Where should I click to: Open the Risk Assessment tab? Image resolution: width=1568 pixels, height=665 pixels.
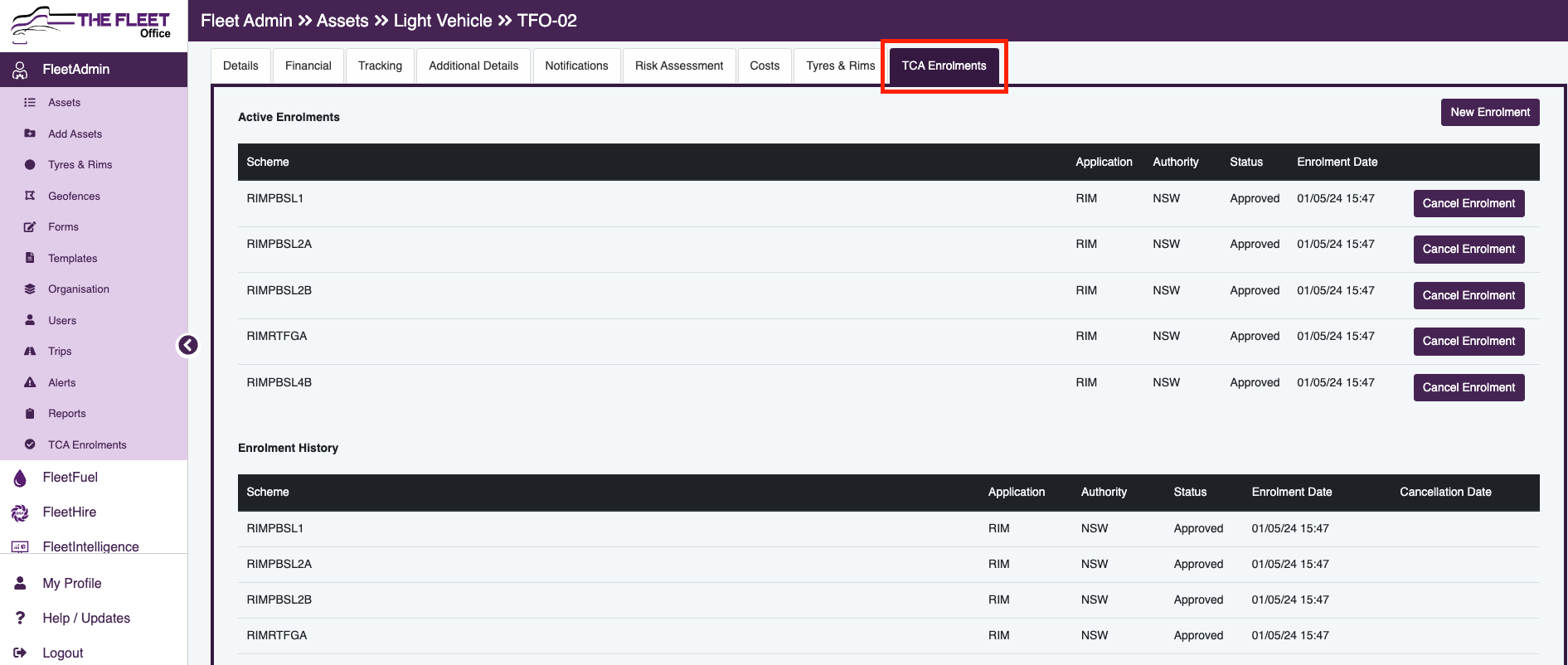coord(679,66)
